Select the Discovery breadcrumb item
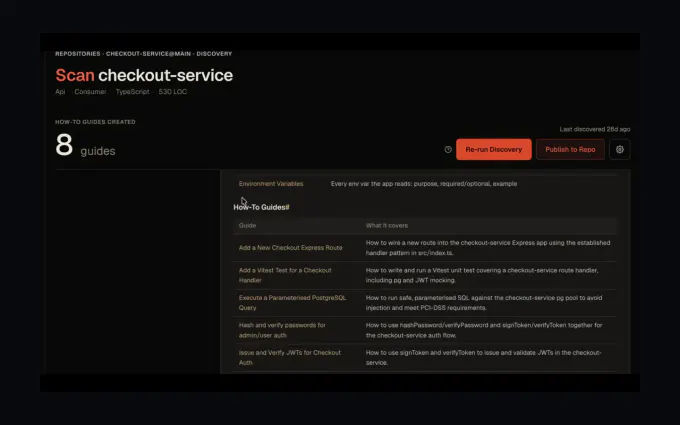680x425 pixels. click(214, 54)
